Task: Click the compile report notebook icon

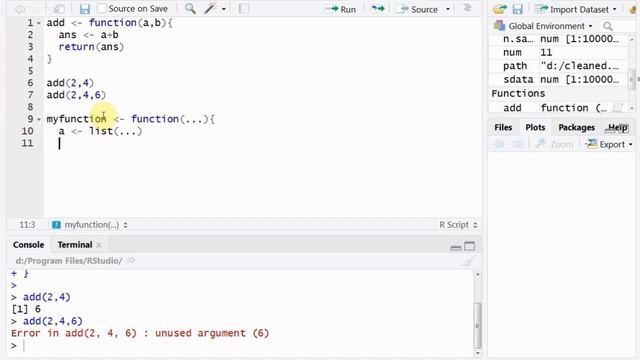Action: 244,9
